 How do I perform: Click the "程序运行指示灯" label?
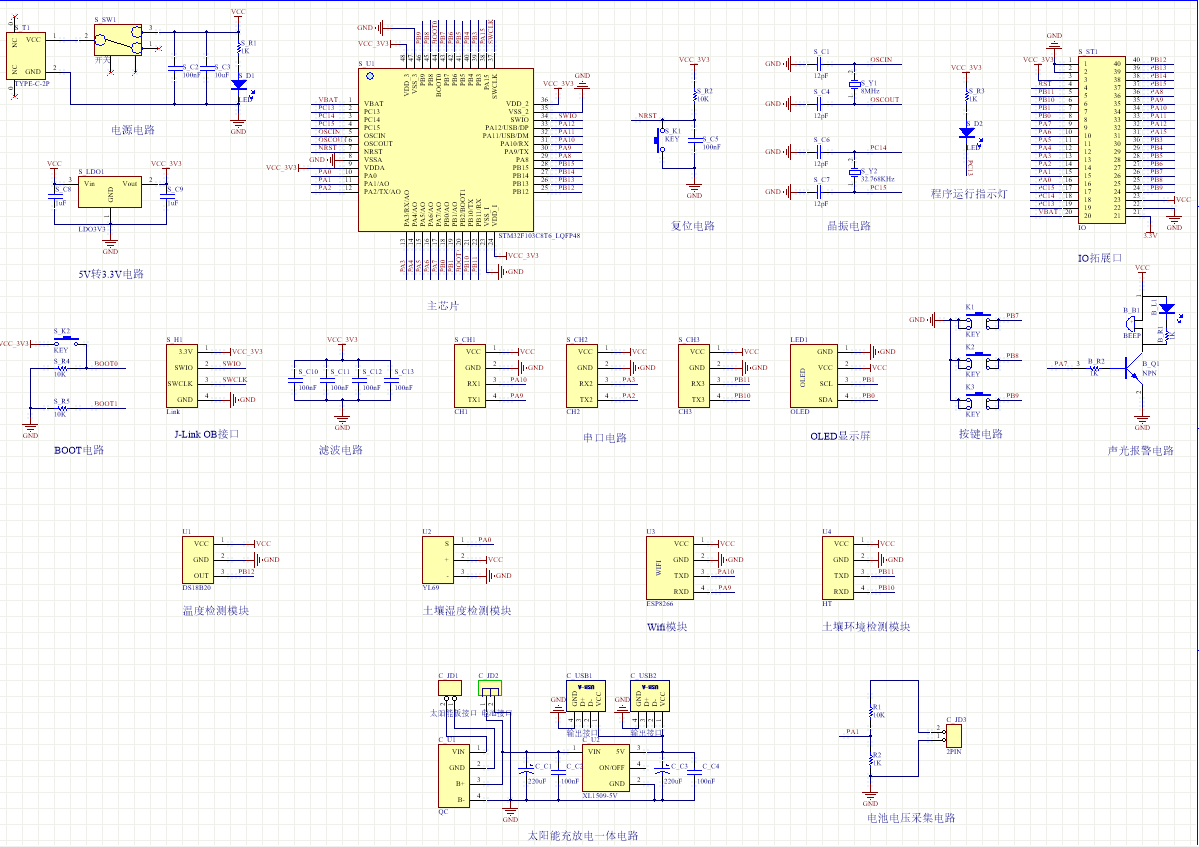[x=969, y=194]
